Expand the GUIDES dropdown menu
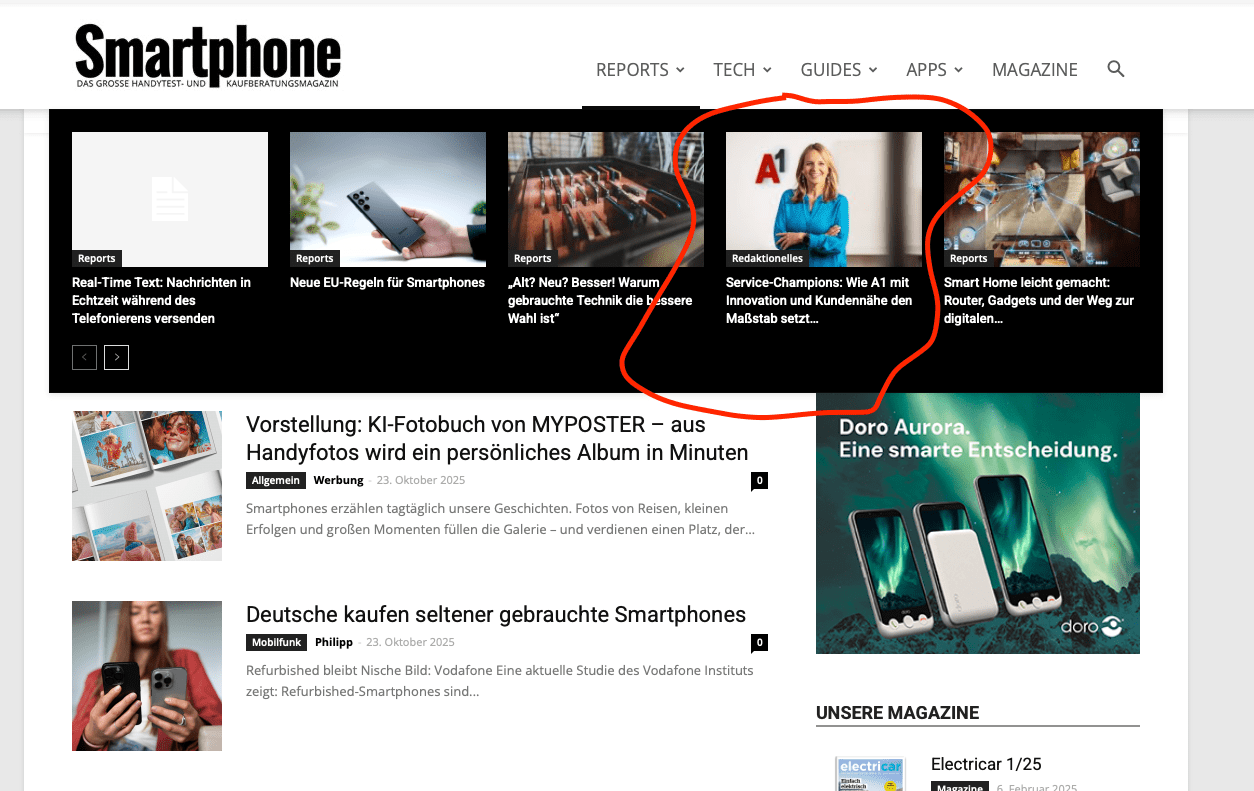This screenshot has height=791, width=1254. click(x=838, y=70)
